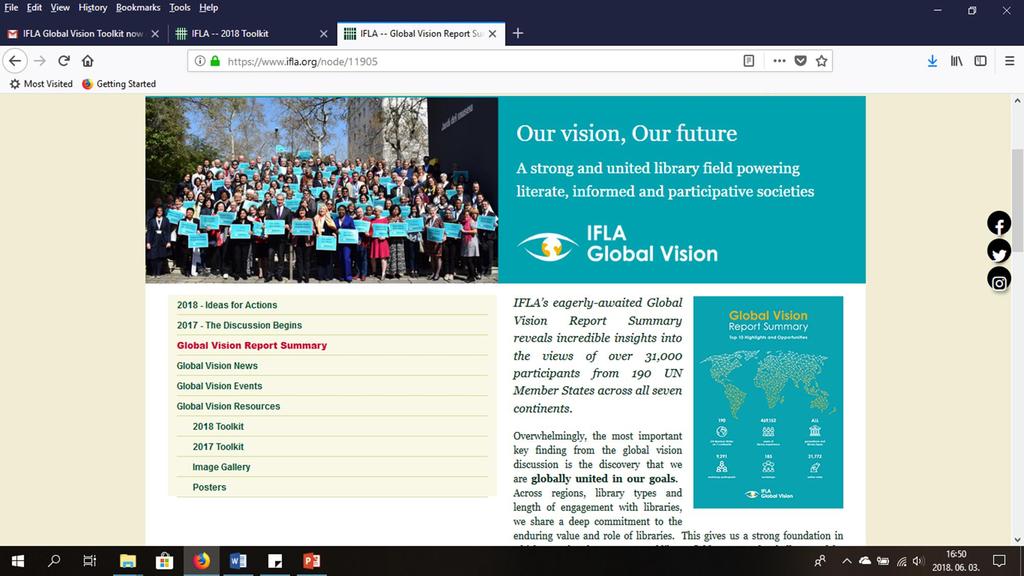Open IFLA Facebook page icon
This screenshot has height=576, width=1024.
click(999, 223)
